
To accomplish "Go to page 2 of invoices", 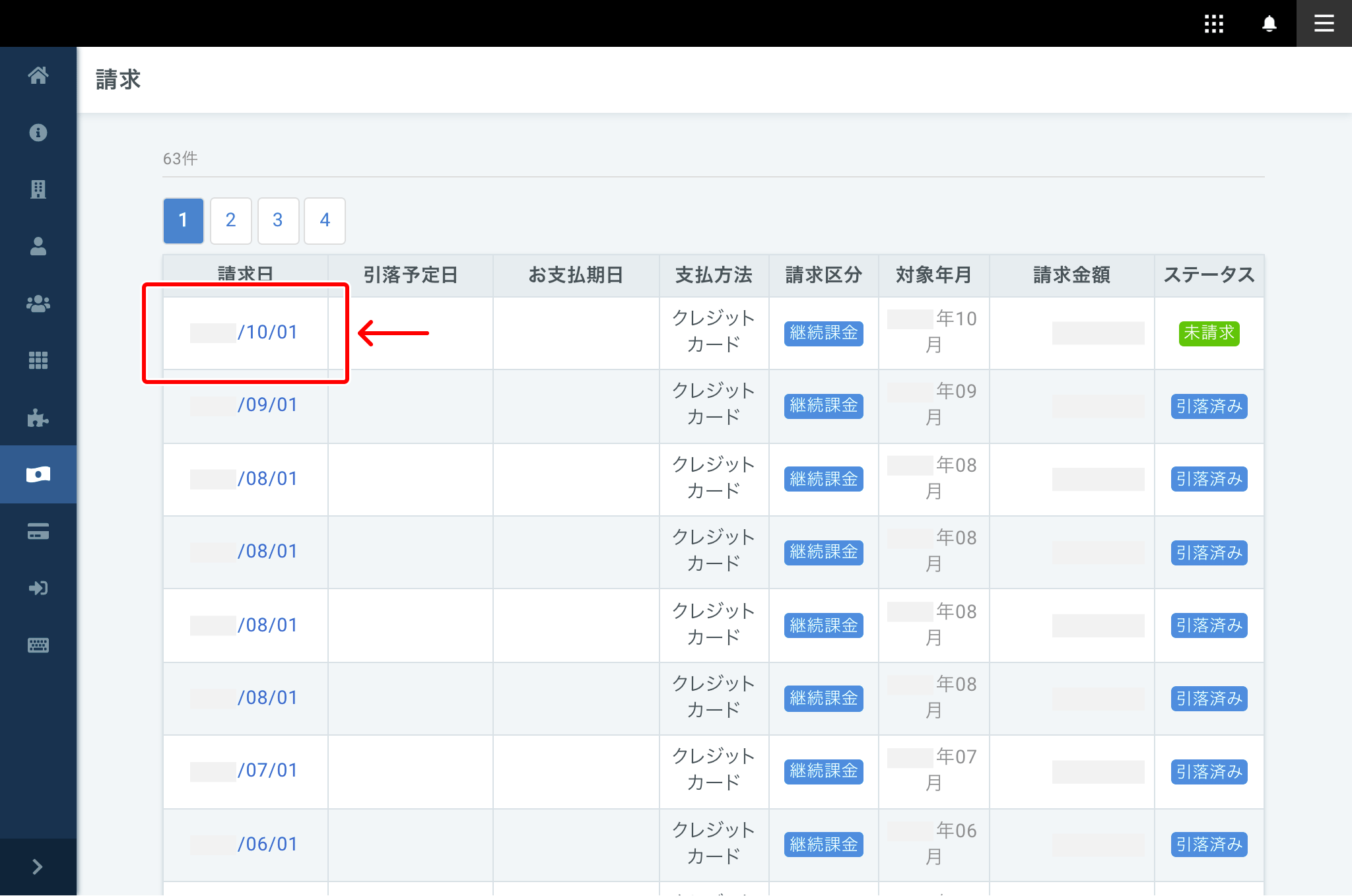I will [x=230, y=220].
